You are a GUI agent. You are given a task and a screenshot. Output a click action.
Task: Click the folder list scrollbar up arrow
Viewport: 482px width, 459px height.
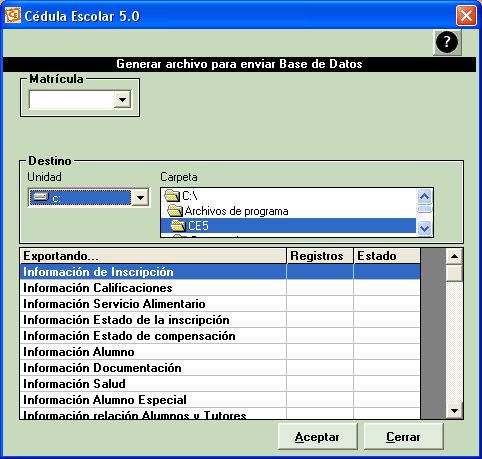[424, 197]
